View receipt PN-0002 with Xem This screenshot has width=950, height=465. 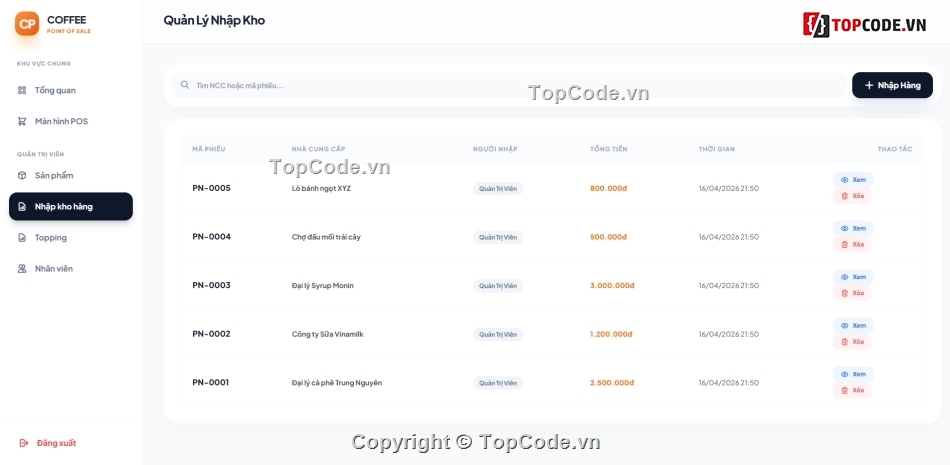tap(853, 326)
